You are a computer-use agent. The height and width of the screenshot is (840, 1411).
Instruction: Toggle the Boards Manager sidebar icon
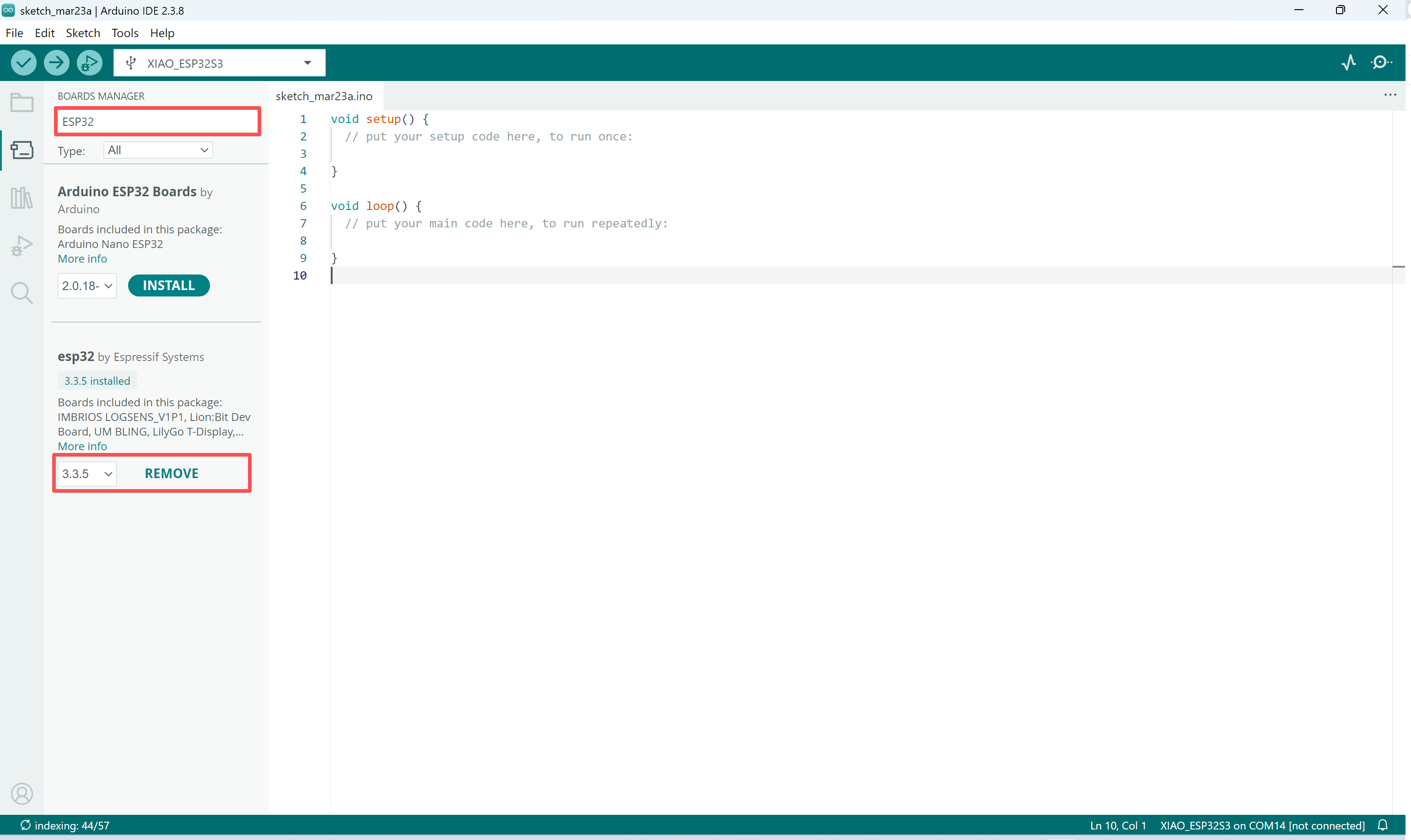point(22,150)
